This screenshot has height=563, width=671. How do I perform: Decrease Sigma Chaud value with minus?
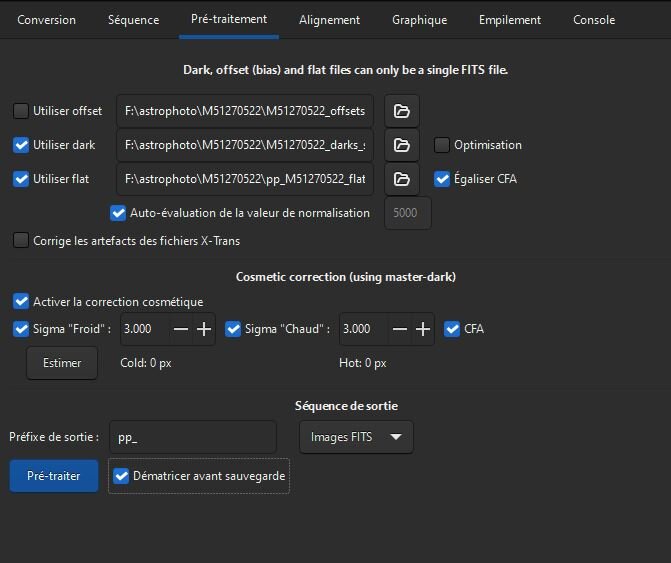(x=400, y=329)
